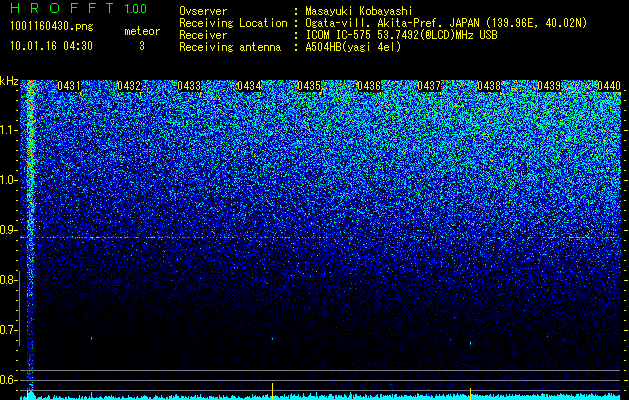Click the 0432 time marker
The height and width of the screenshot is (400, 629).
129,86
